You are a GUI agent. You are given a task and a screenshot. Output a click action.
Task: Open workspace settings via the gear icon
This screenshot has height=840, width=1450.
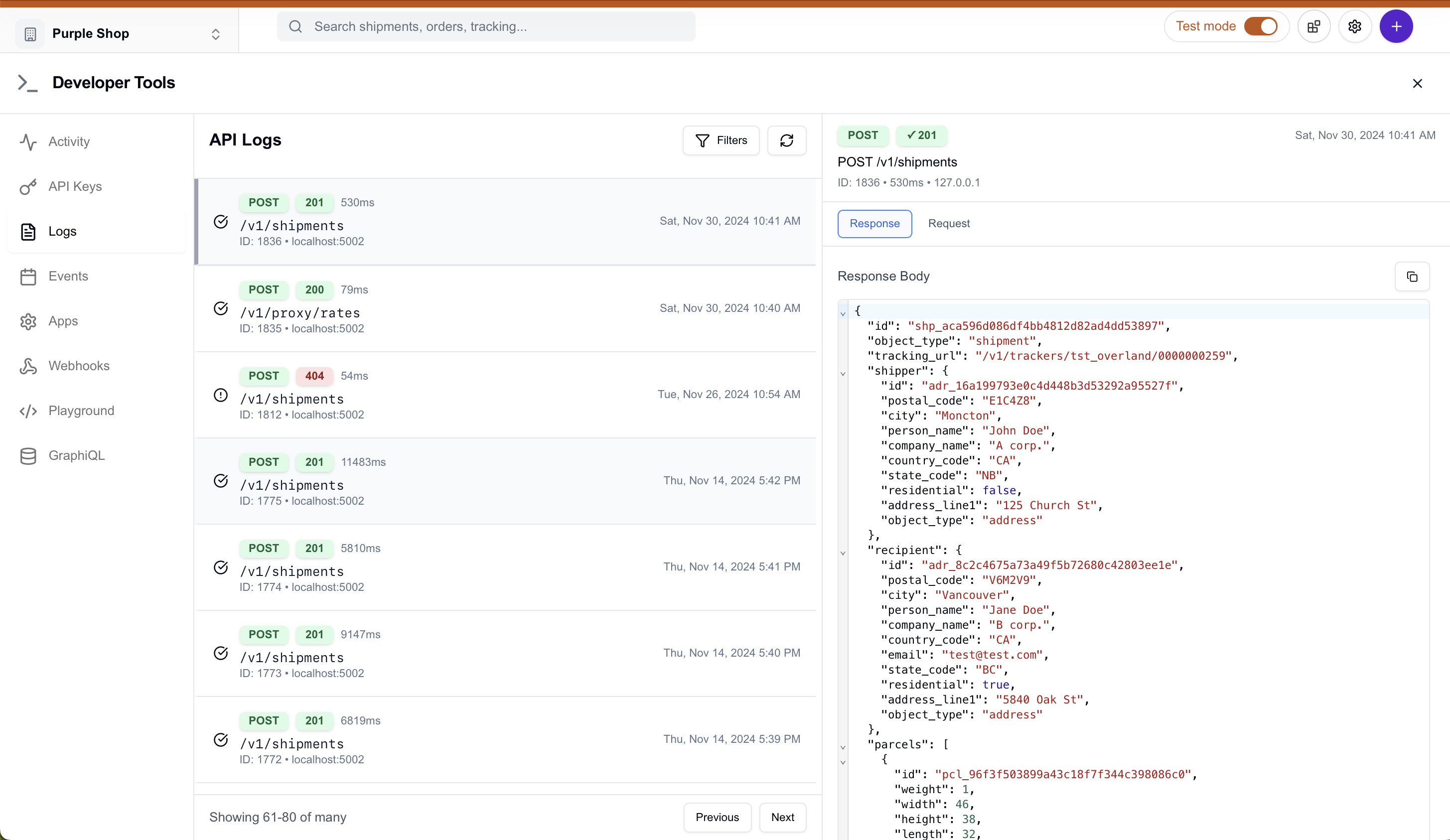point(1355,26)
